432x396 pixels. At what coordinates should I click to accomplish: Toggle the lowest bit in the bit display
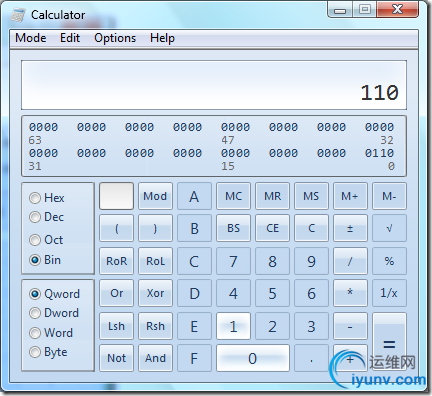(x=391, y=153)
